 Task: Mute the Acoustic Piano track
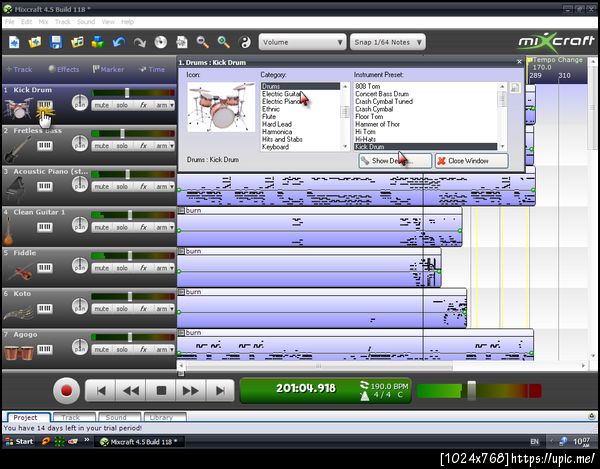pos(101,187)
